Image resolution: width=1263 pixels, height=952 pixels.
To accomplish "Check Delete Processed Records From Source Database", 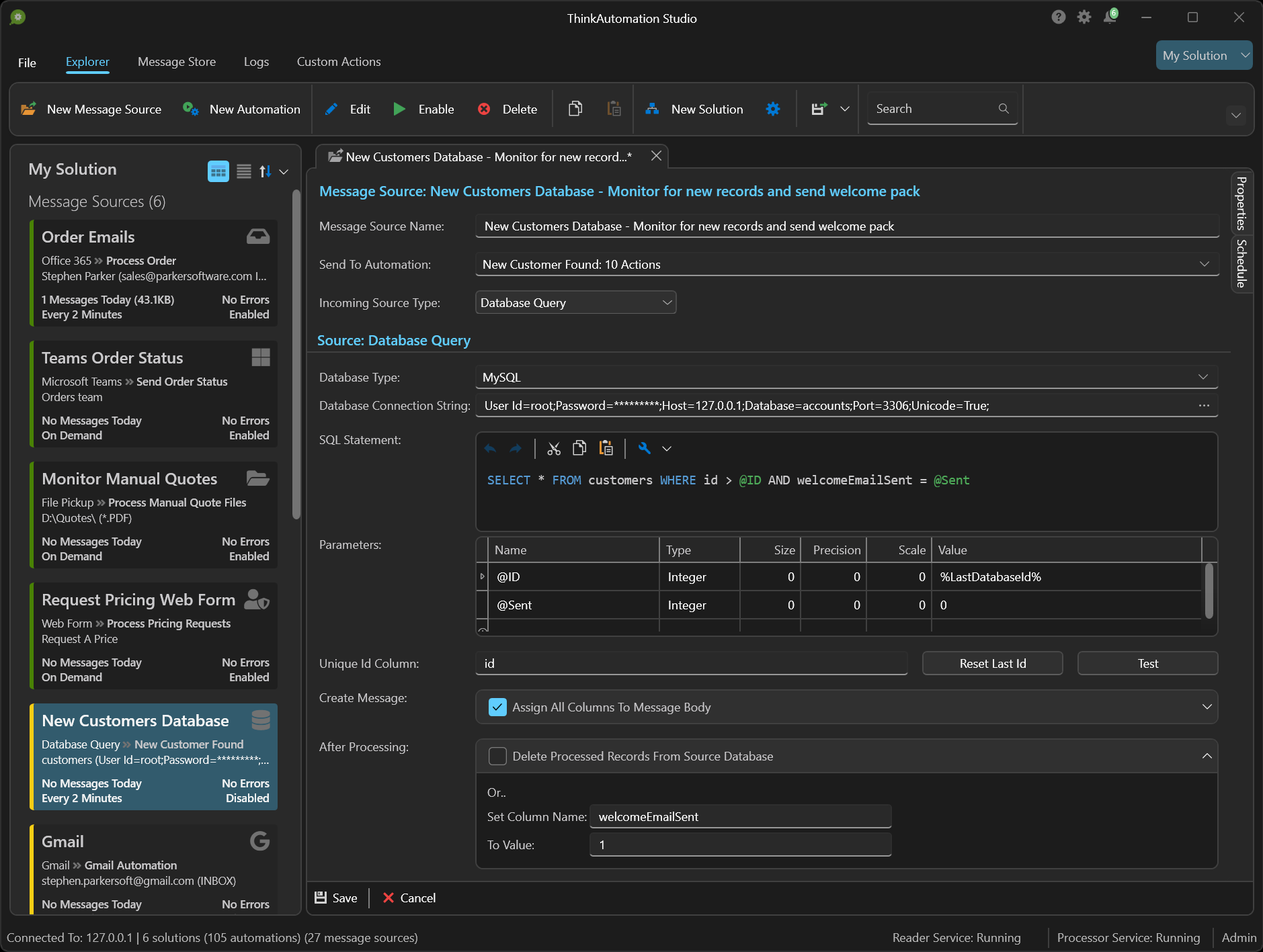I will 497,756.
